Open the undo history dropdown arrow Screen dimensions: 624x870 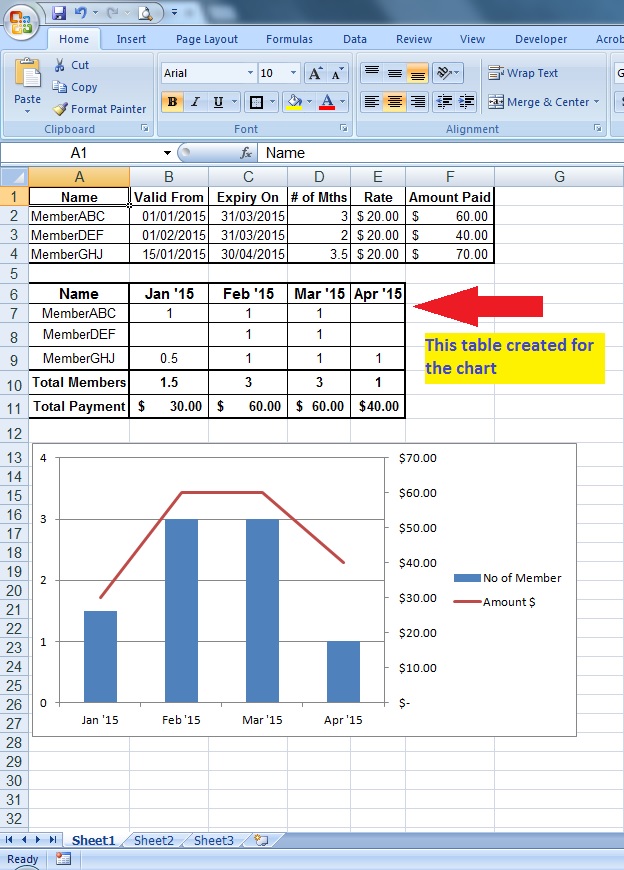coord(95,12)
